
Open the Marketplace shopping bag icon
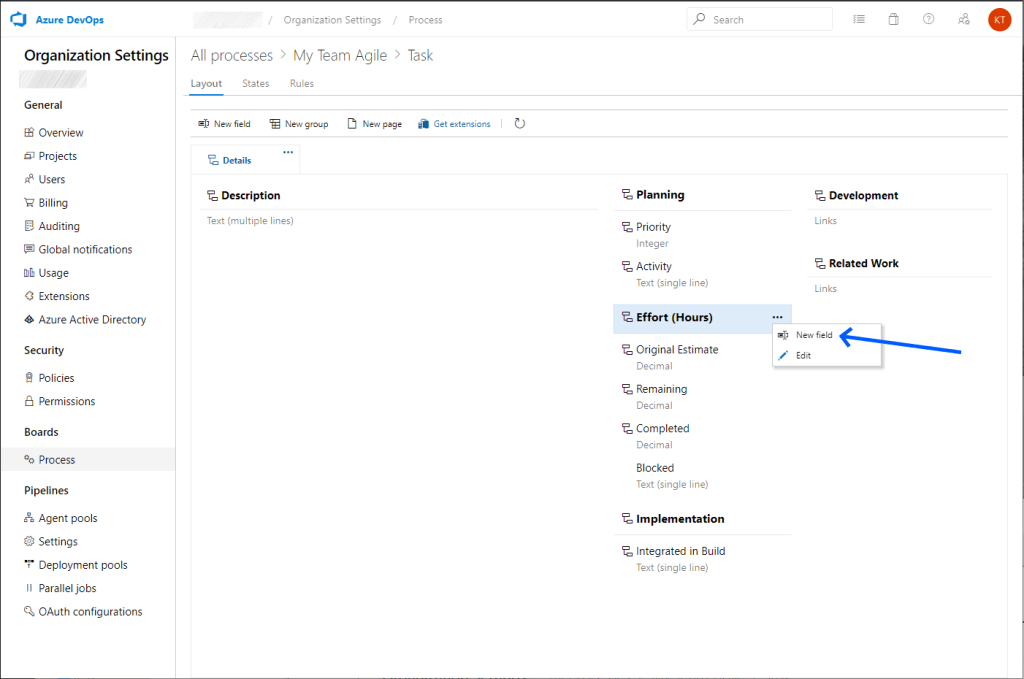(894, 19)
